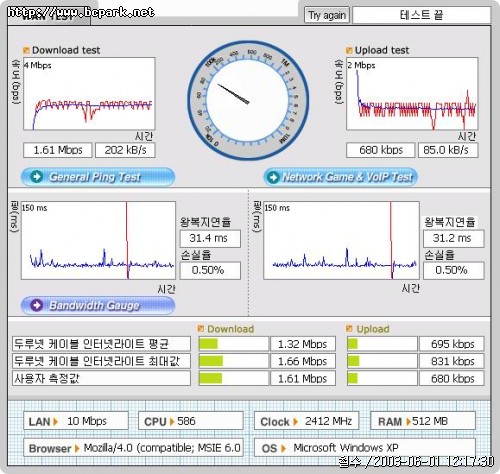Click the Upload test header icon

click(x=349, y=50)
